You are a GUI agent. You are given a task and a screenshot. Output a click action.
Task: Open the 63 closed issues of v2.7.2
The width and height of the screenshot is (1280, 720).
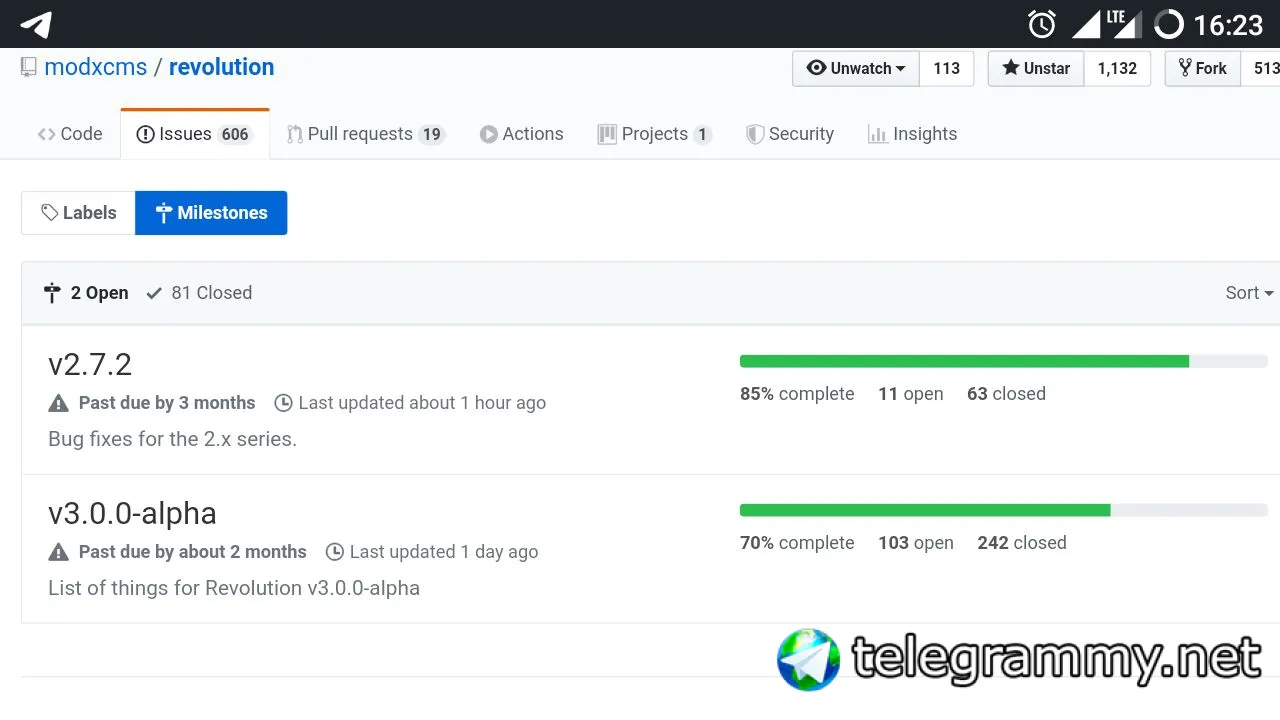[x=1006, y=394]
